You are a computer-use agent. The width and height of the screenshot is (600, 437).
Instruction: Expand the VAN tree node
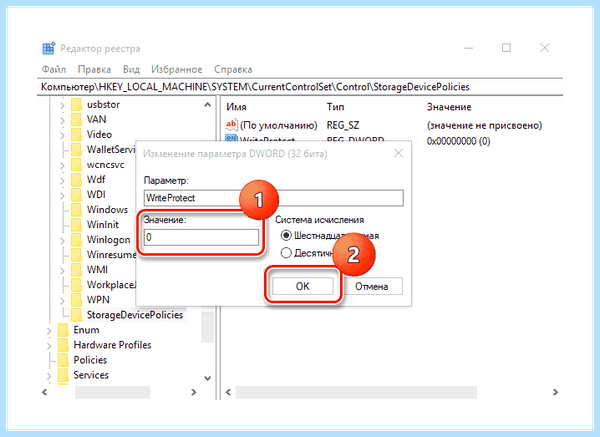coord(62,120)
